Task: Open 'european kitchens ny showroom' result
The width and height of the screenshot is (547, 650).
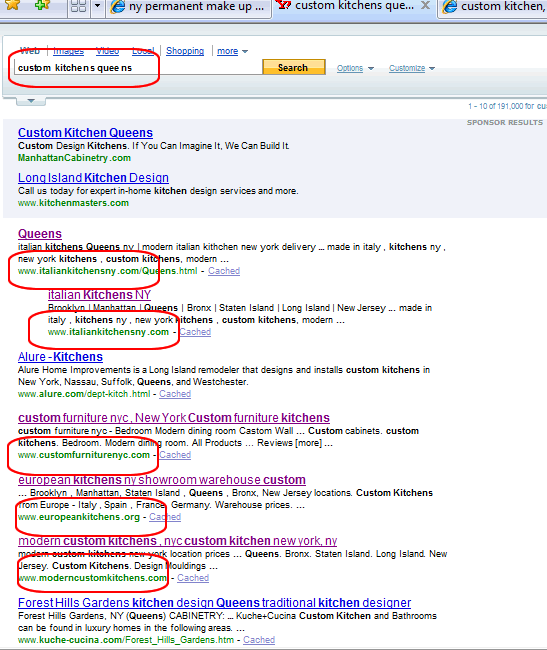Action: coord(162,480)
